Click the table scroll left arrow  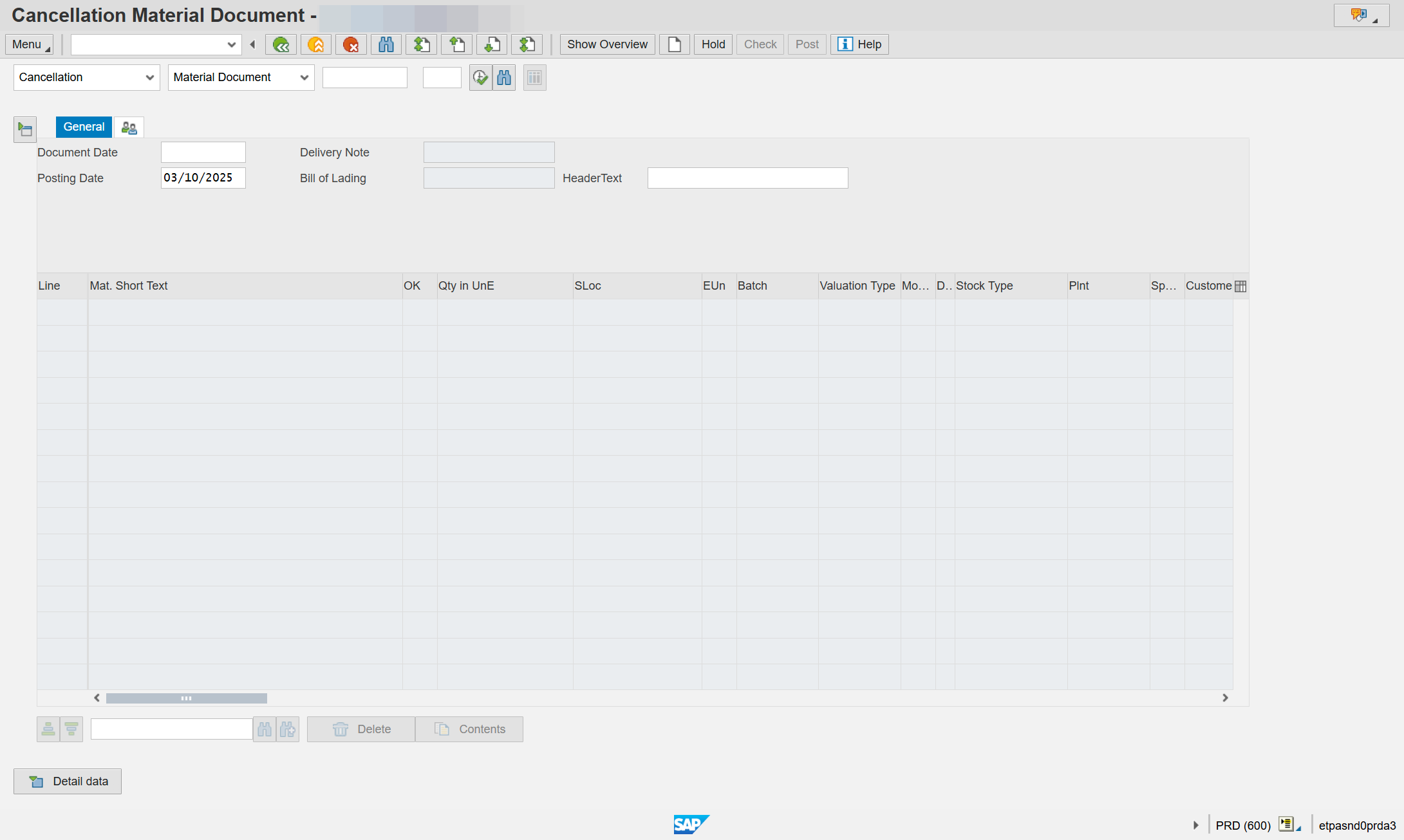(97, 698)
